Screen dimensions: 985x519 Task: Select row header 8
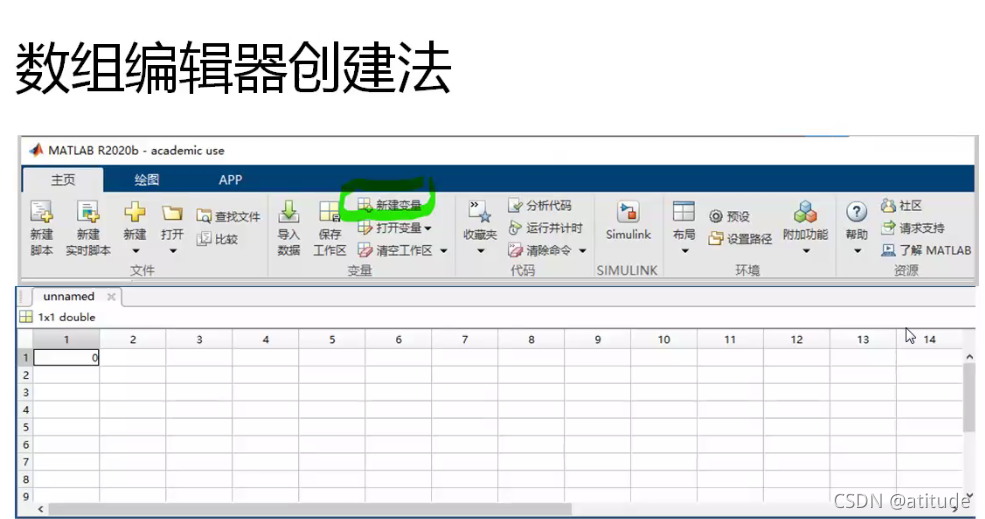(25, 479)
